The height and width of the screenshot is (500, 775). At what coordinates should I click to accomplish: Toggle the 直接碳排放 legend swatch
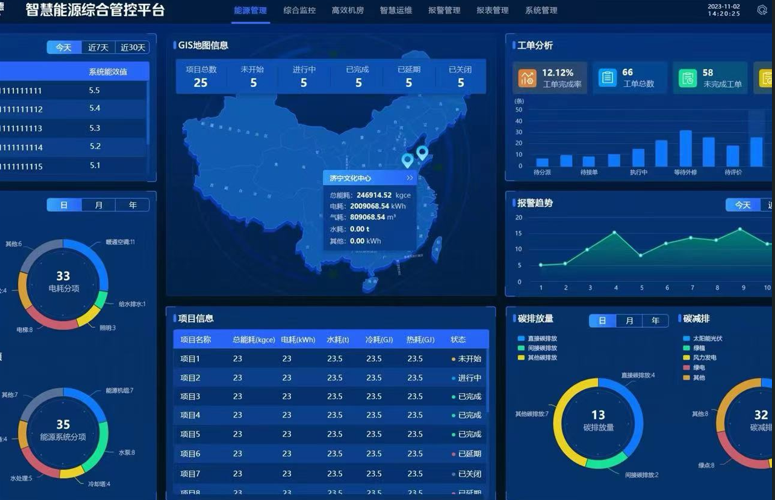click(x=521, y=338)
